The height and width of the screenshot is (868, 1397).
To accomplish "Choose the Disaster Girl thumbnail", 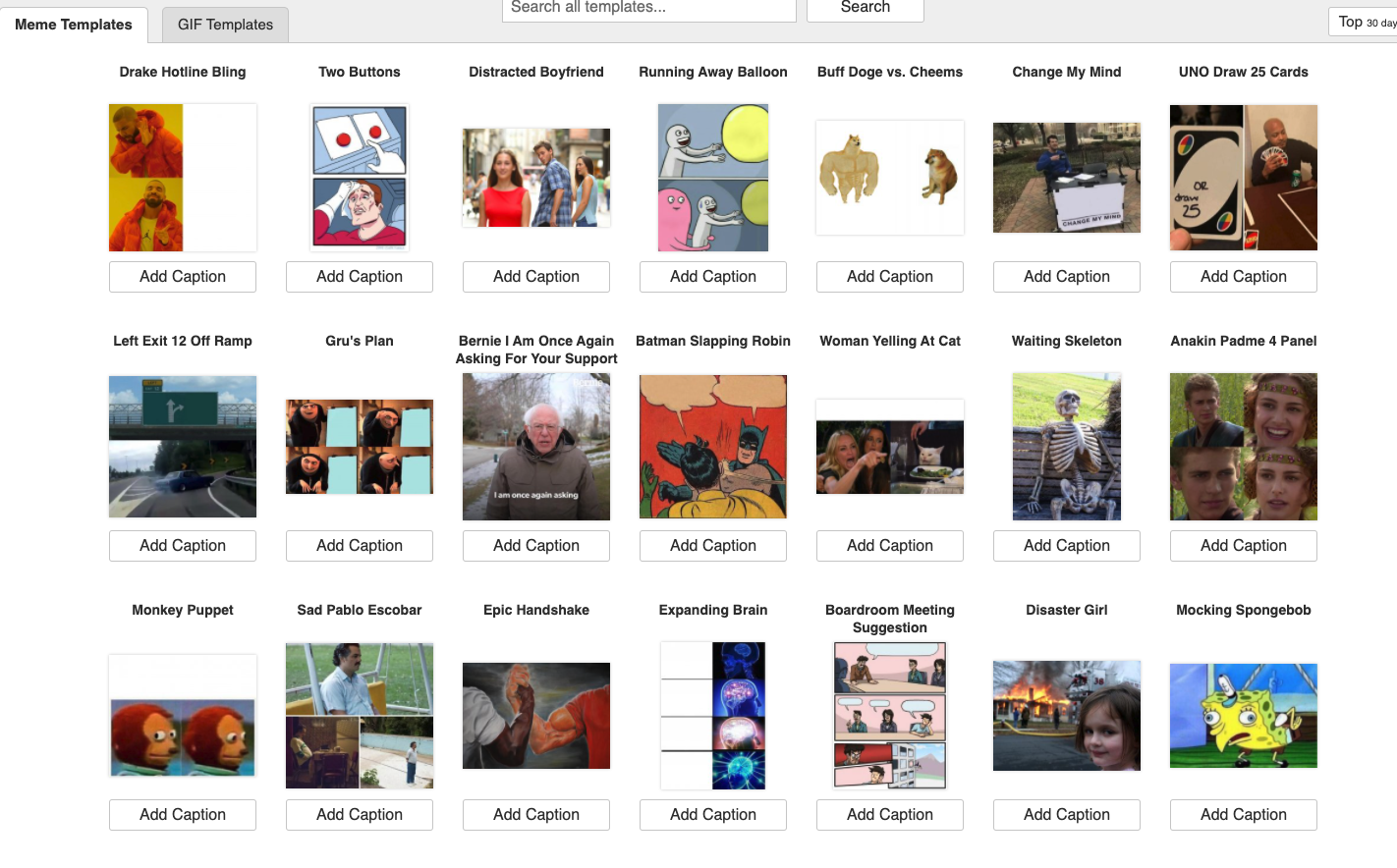I will click(x=1067, y=716).
